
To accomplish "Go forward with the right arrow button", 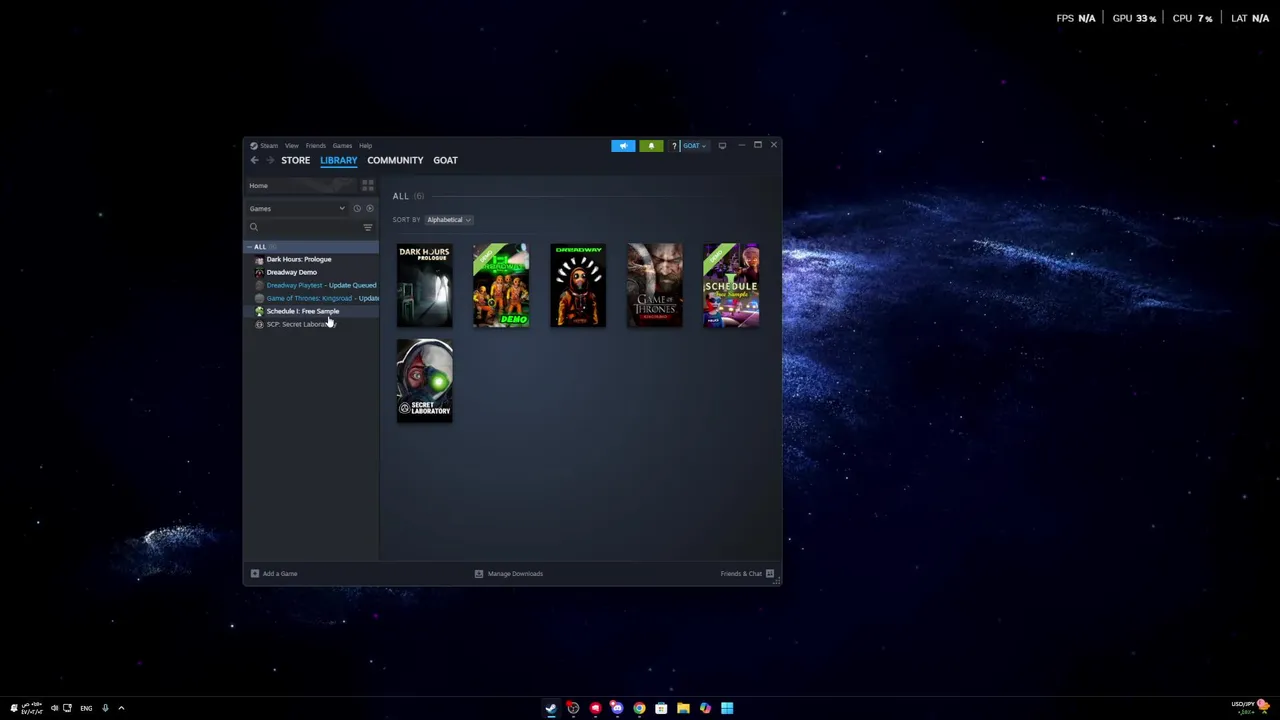I will [269, 160].
